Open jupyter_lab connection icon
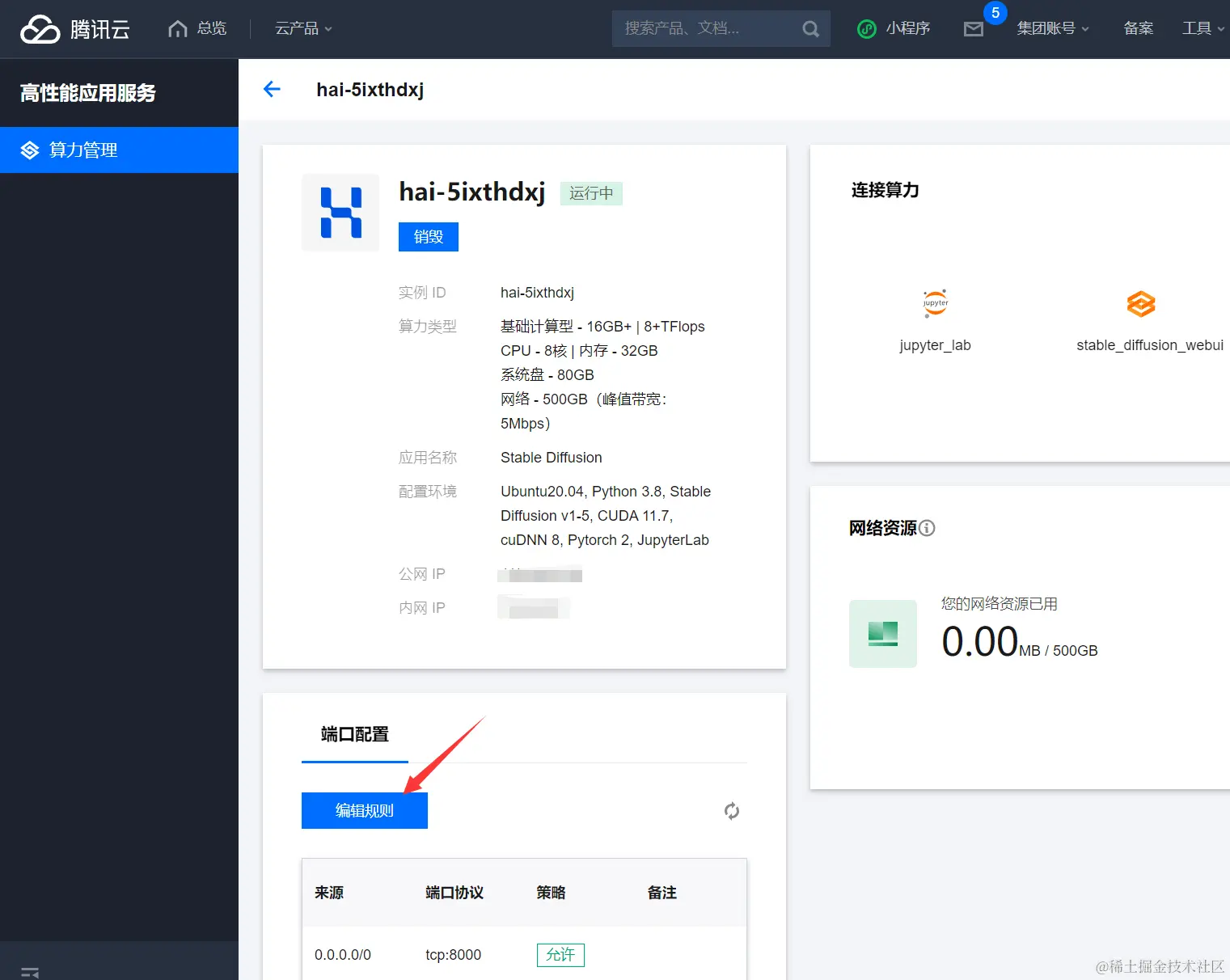The width and height of the screenshot is (1230, 980). tap(935, 303)
